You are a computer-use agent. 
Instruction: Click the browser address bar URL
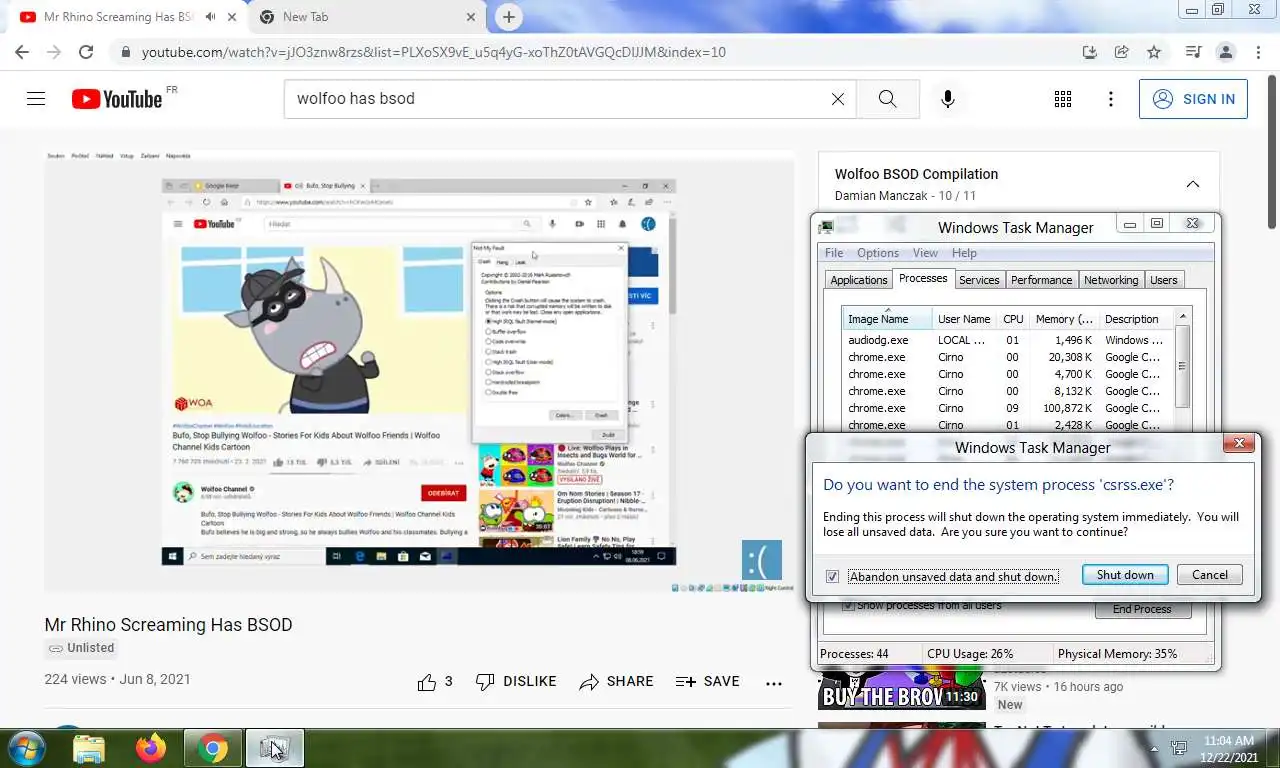(x=434, y=52)
